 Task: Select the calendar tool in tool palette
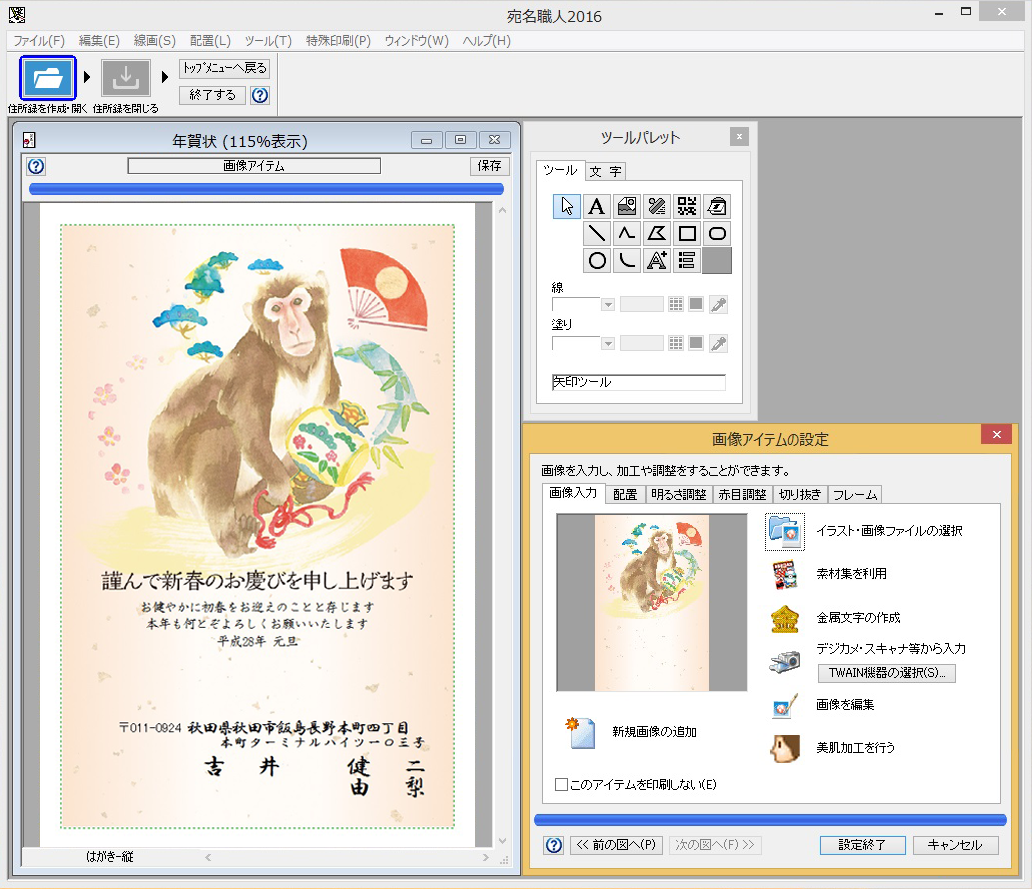pyautogui.click(x=717, y=207)
